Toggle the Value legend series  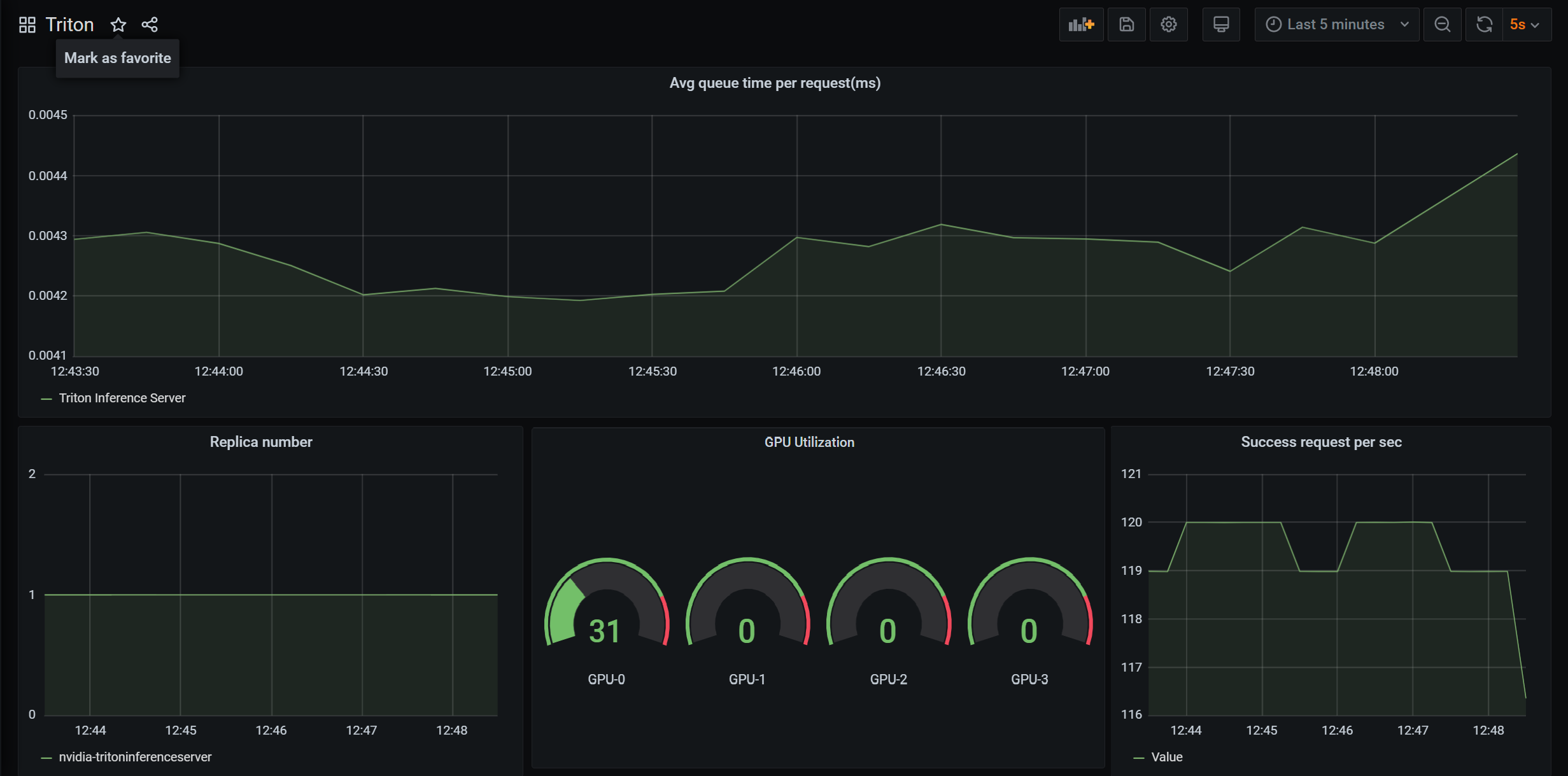click(x=1166, y=757)
